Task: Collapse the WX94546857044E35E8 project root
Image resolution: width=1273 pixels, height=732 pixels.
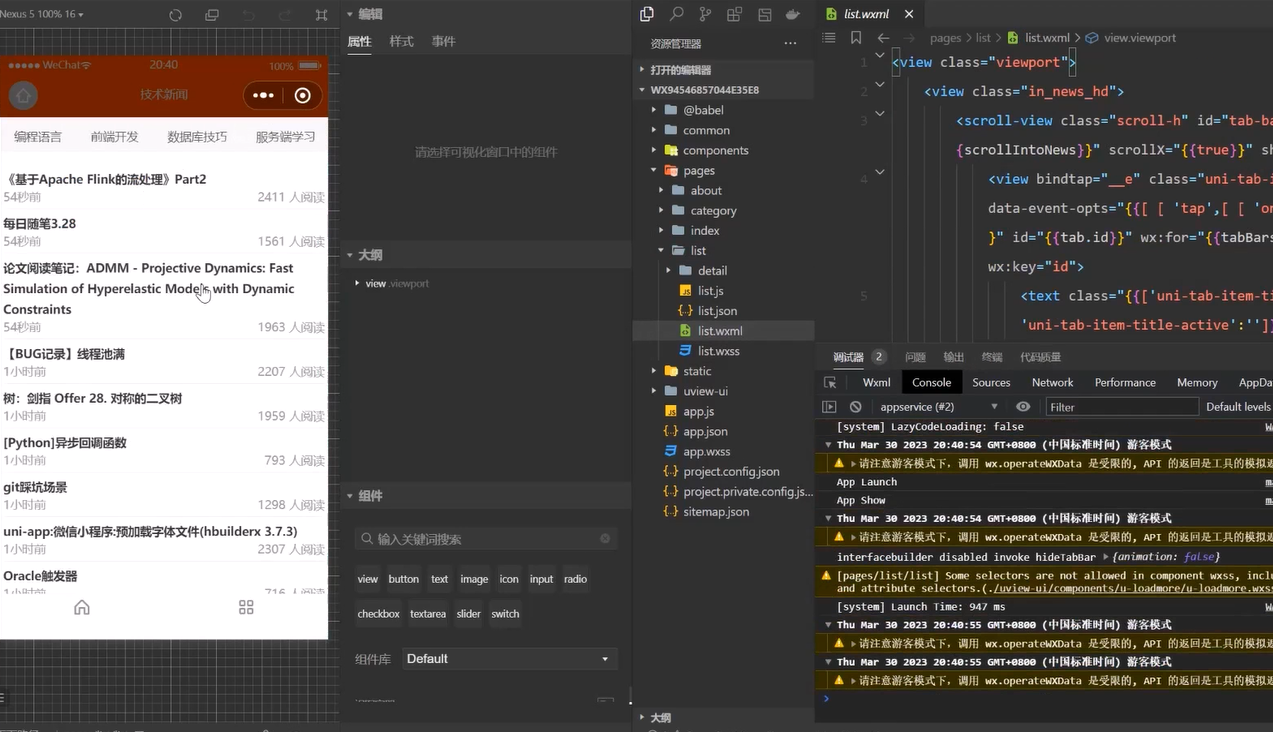Action: pyautogui.click(x=642, y=90)
